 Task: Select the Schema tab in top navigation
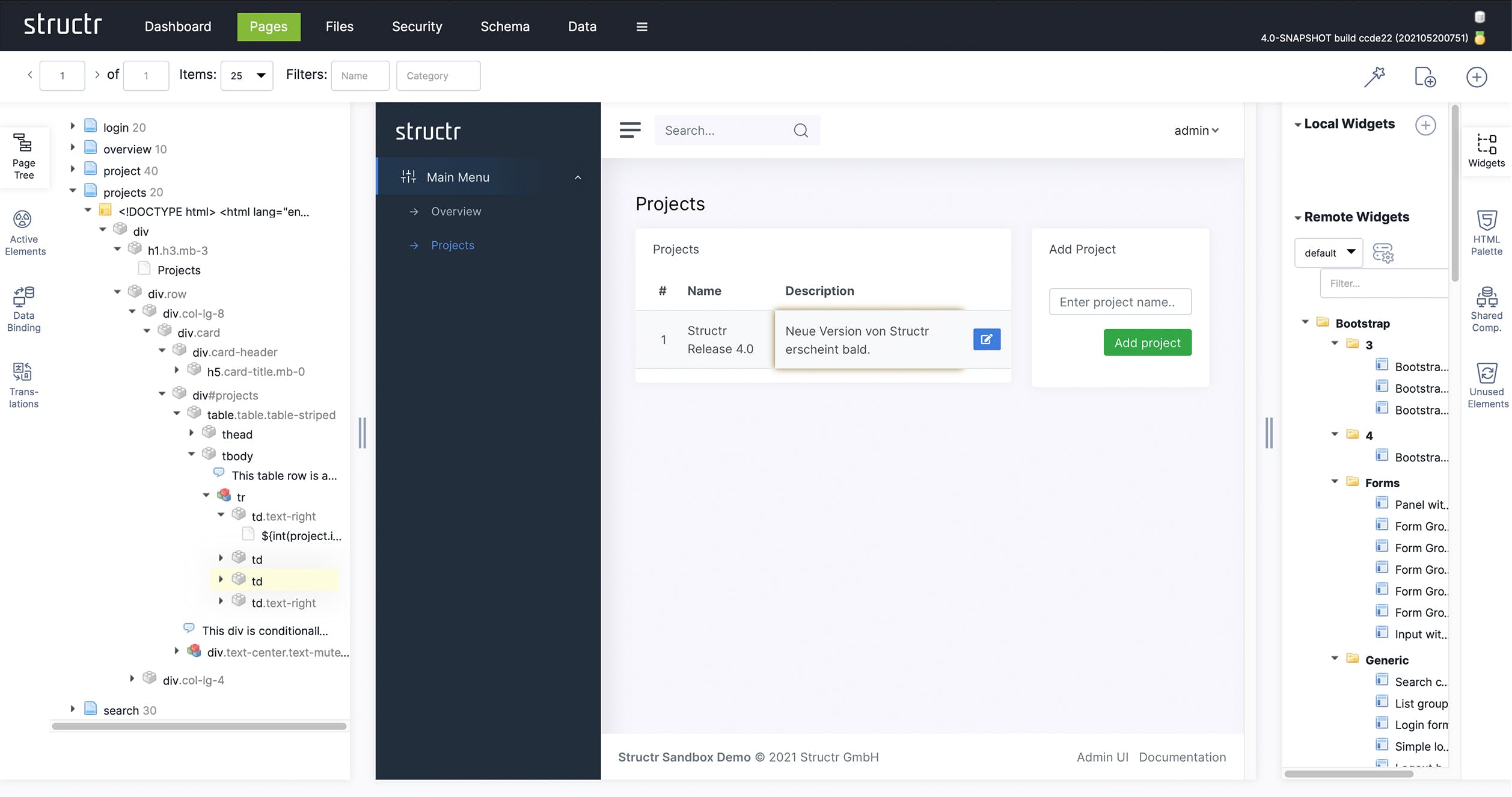505,26
